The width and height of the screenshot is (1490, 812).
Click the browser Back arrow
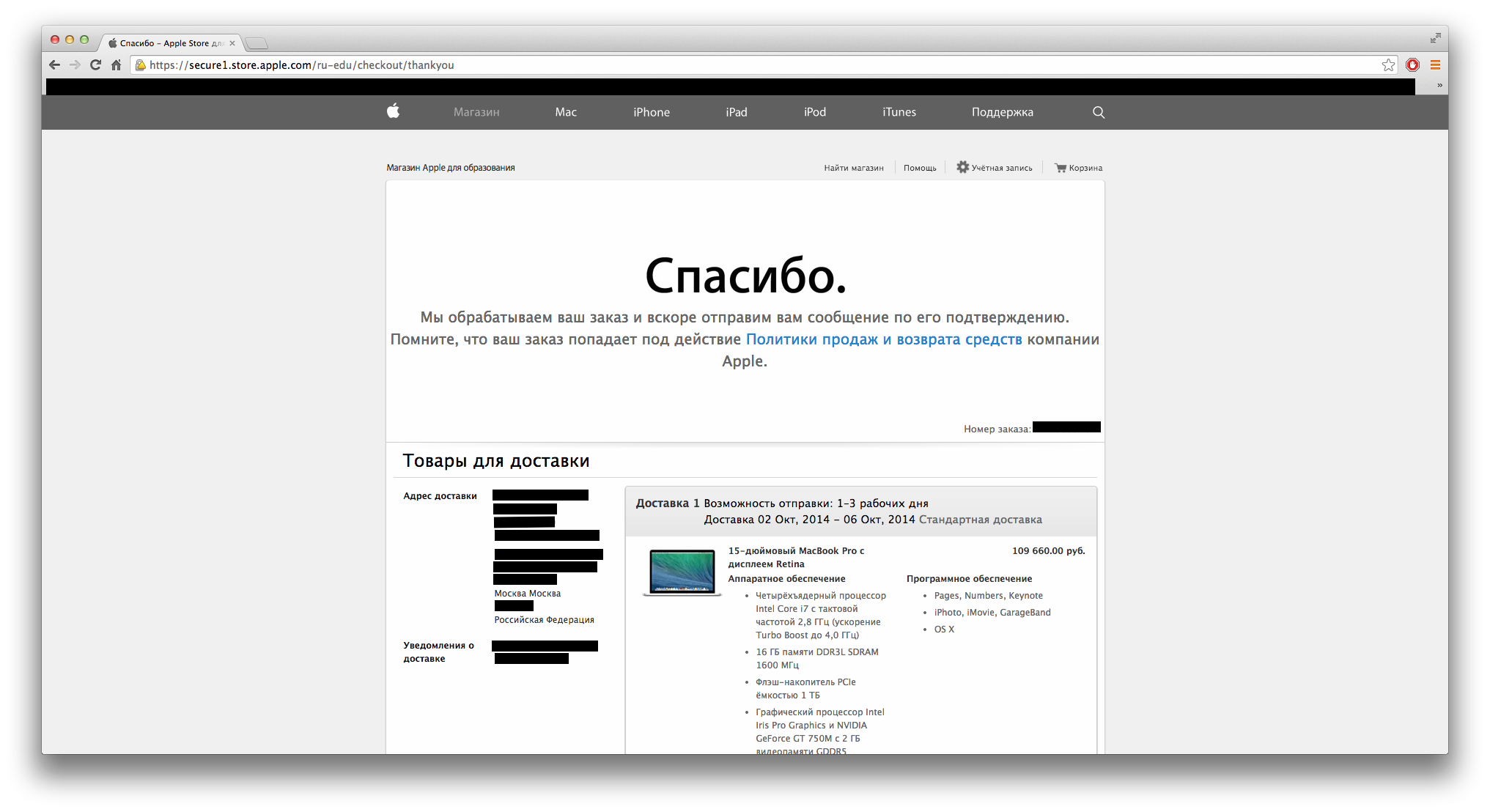click(x=55, y=64)
